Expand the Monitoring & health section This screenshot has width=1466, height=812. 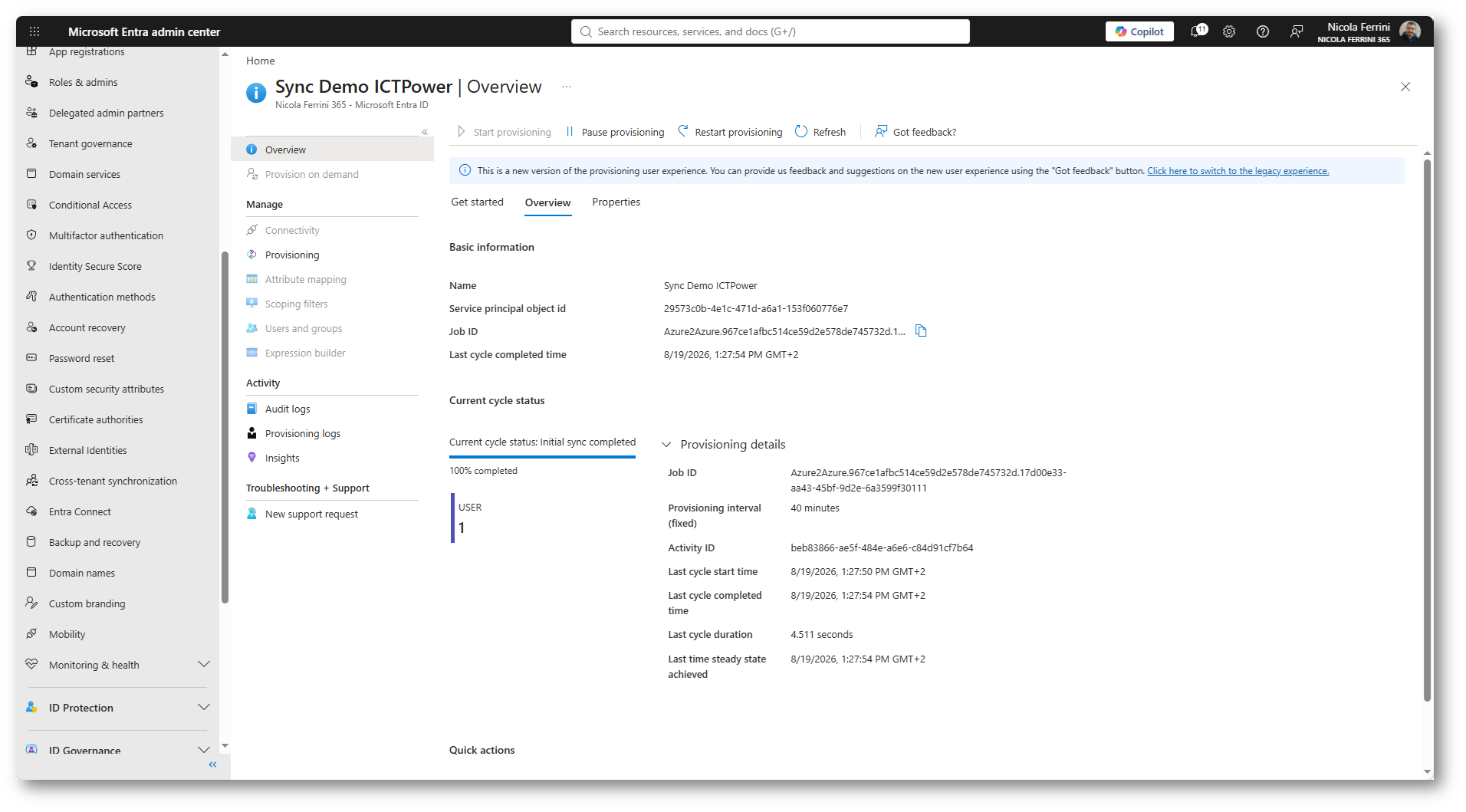click(204, 665)
